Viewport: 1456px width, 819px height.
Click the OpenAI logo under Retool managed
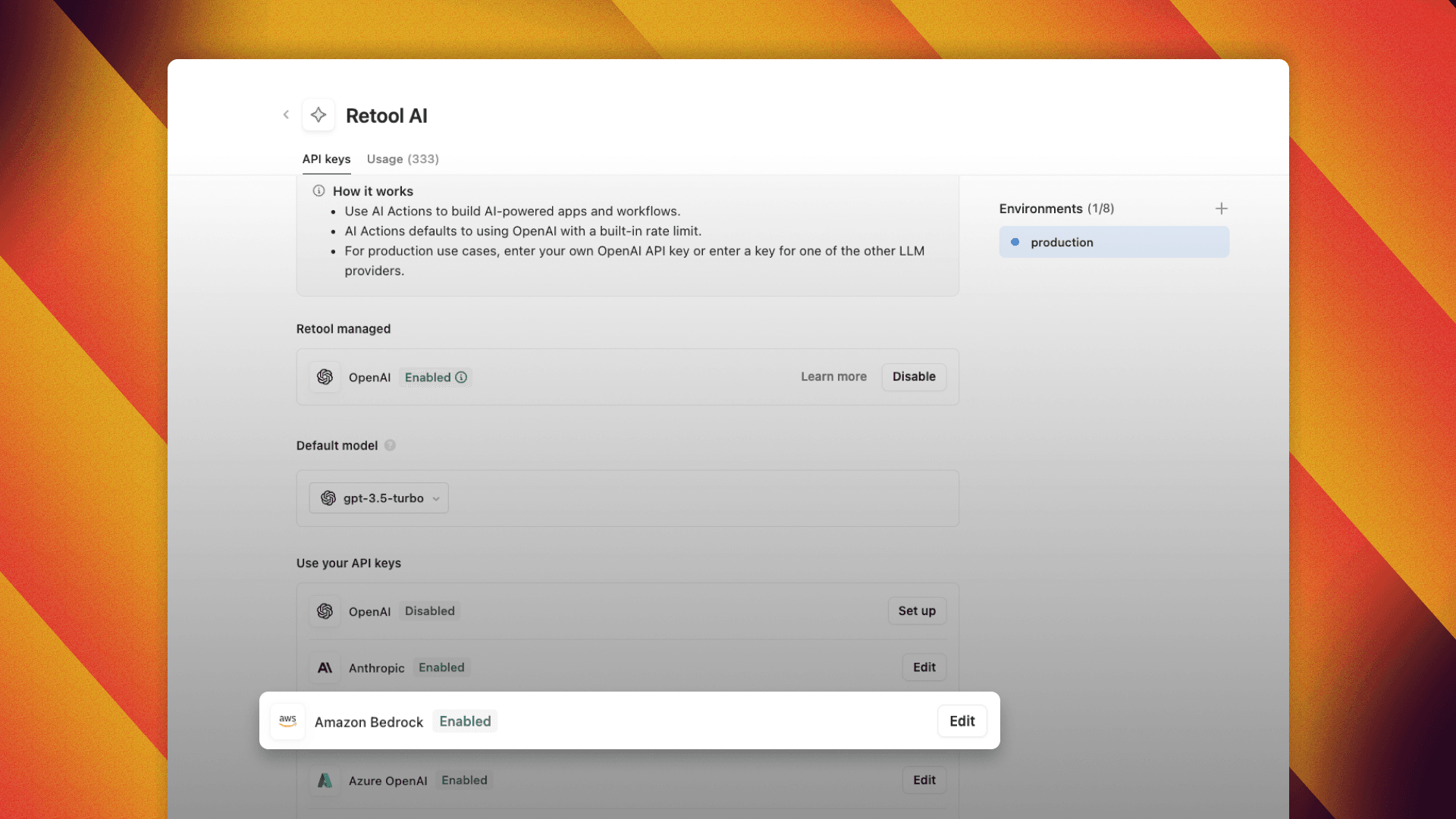(x=325, y=377)
